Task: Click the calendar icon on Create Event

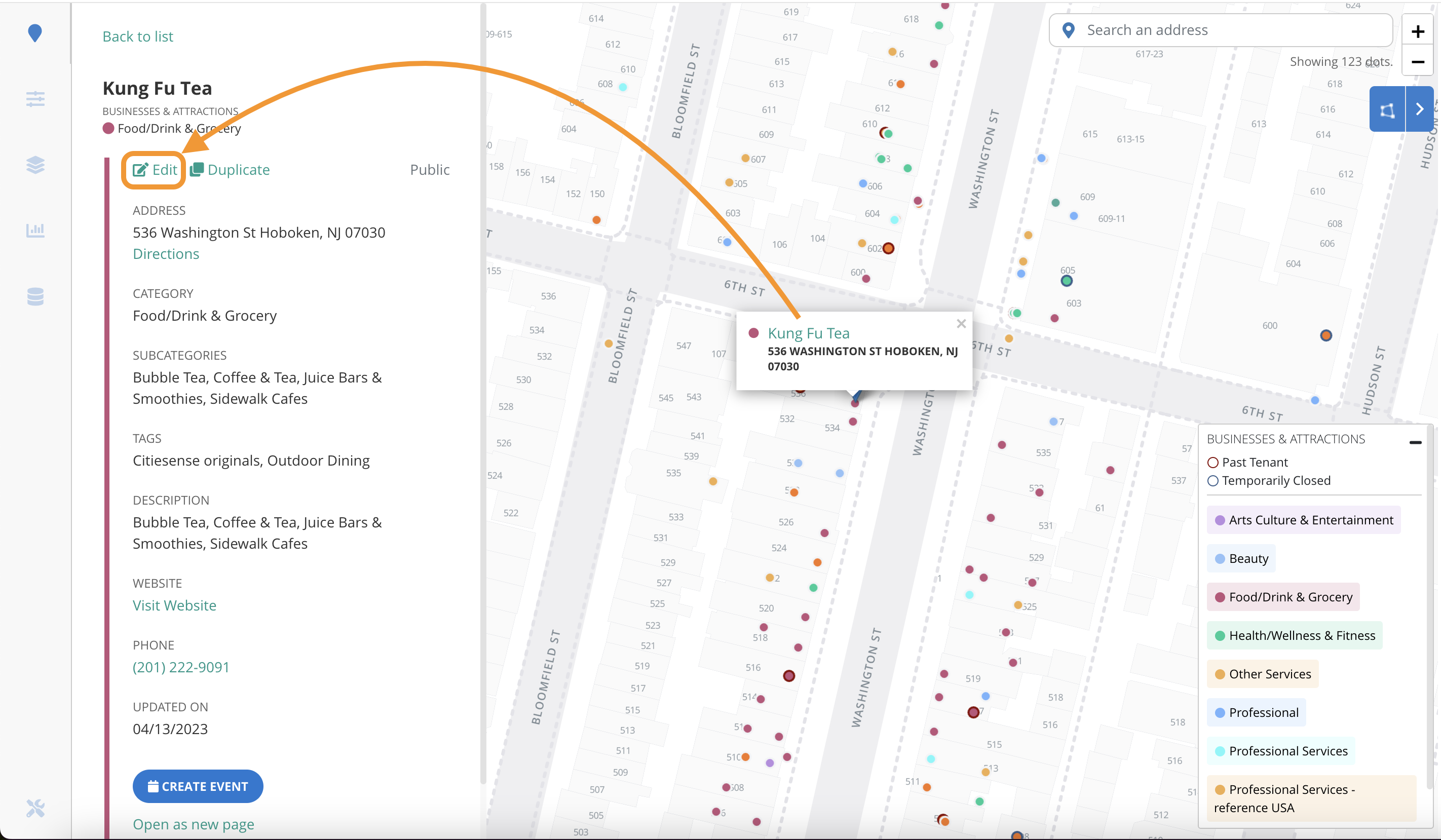Action: click(x=153, y=786)
